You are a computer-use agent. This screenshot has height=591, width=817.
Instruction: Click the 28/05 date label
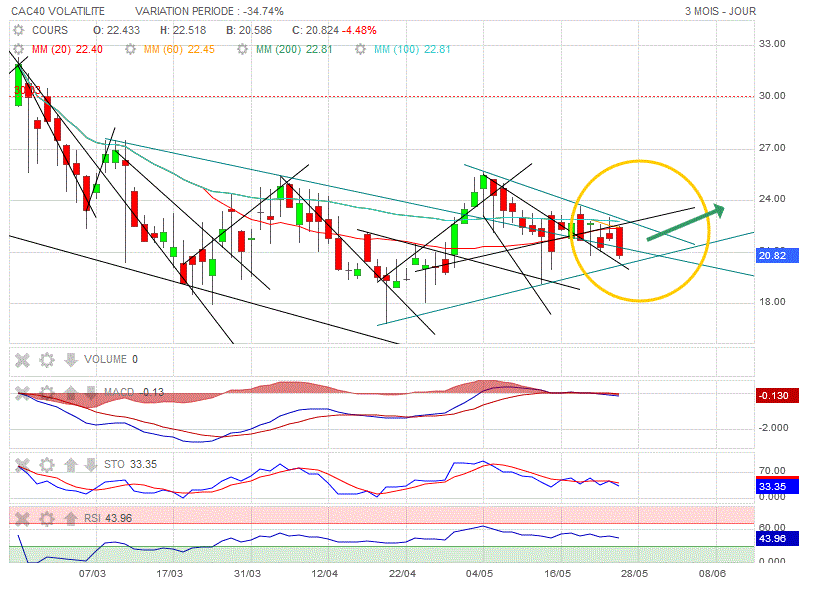[635, 574]
